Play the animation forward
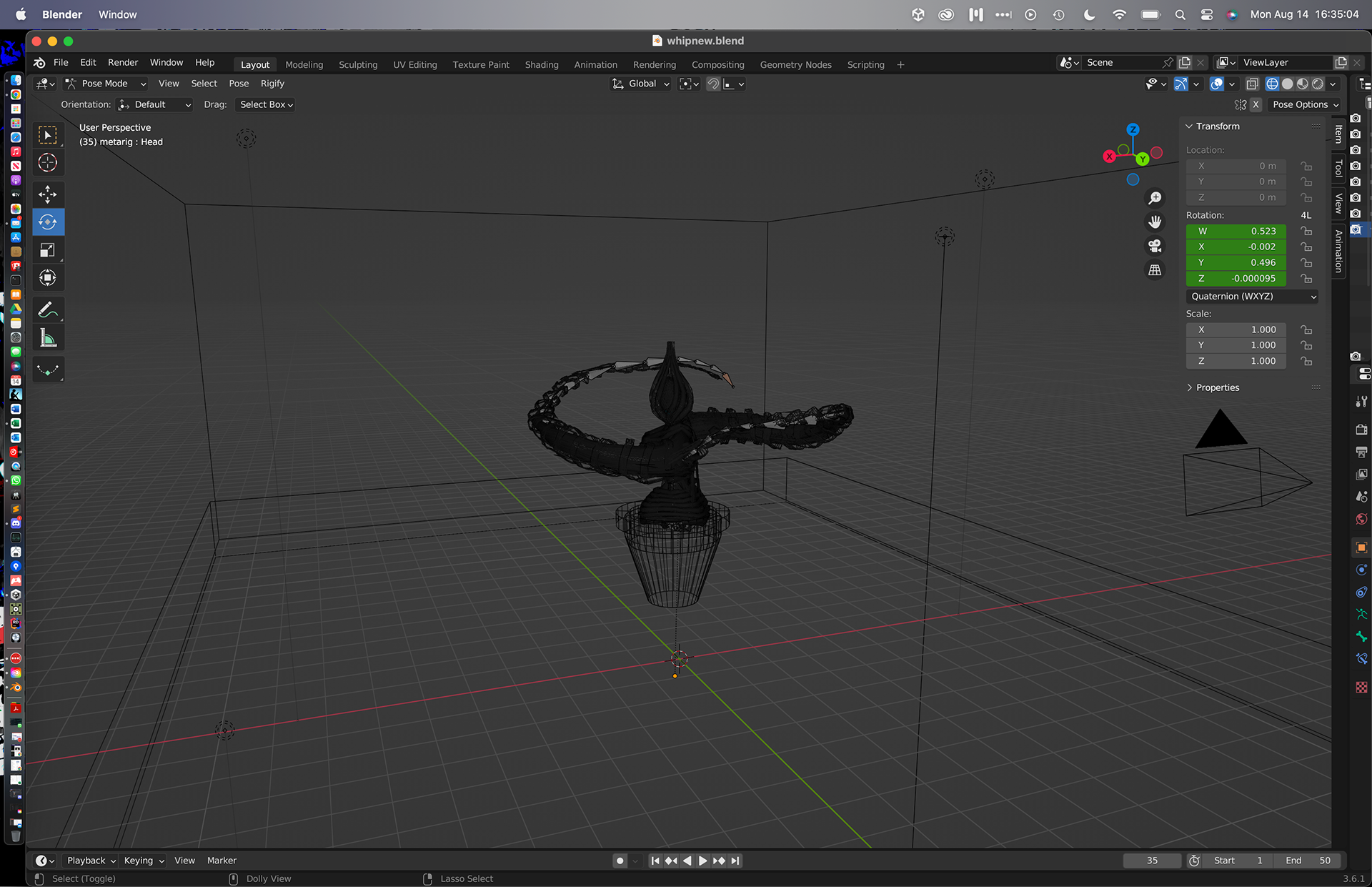This screenshot has width=1372, height=887. (x=703, y=861)
